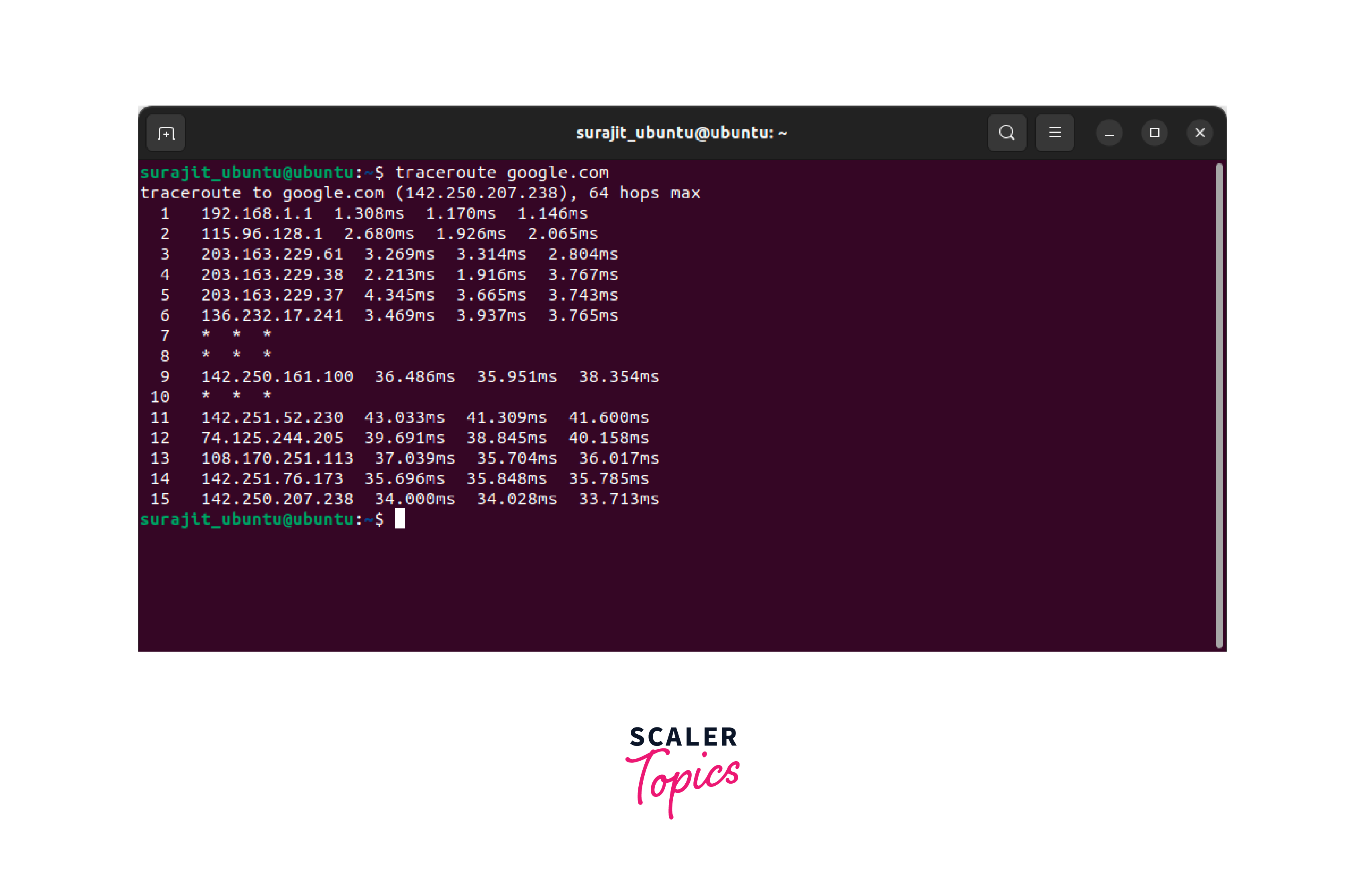Click the bottom green prompt text
Image resolution: width=1365 pixels, height=896 pixels.
247,519
